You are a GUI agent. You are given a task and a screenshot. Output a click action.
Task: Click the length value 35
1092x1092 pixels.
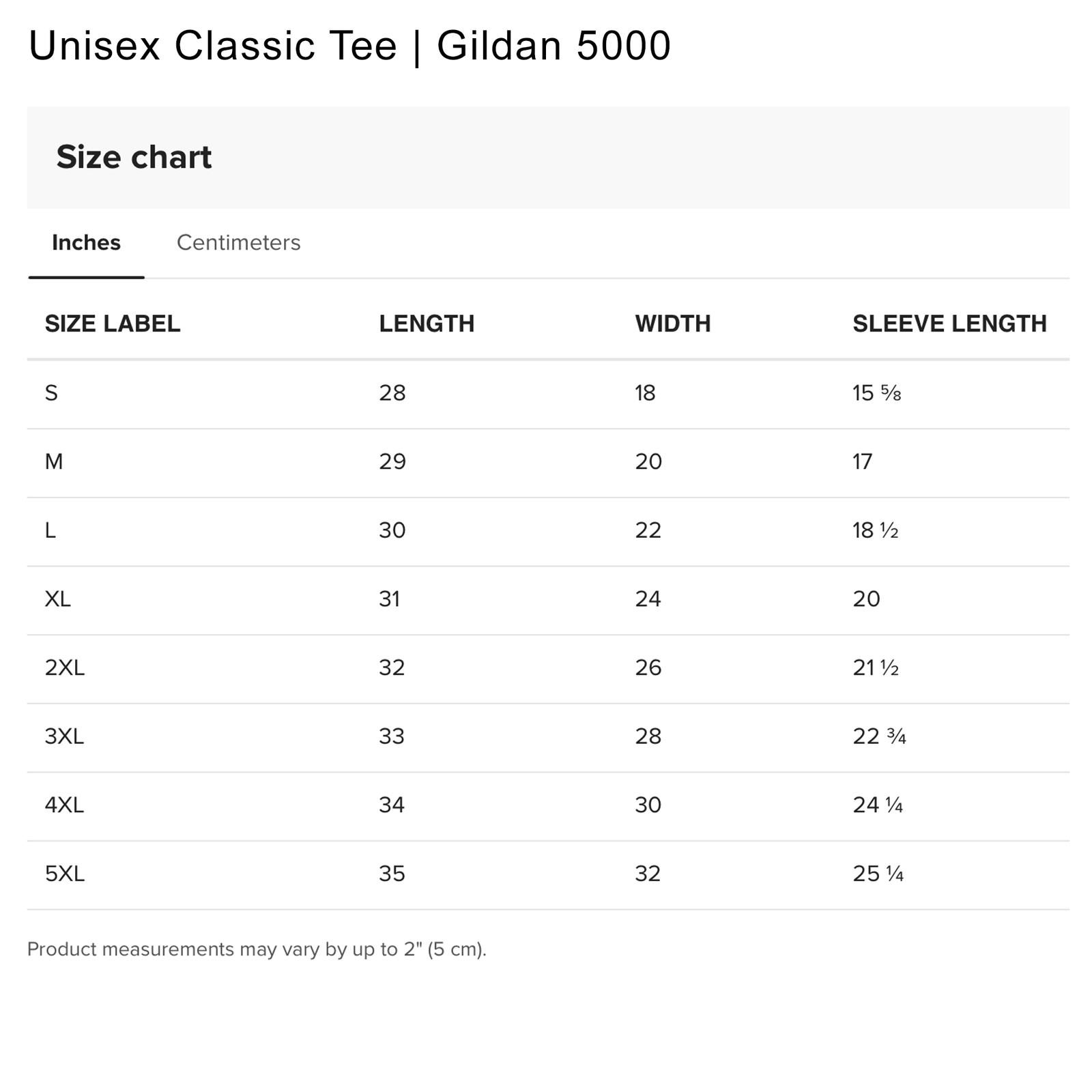[392, 874]
